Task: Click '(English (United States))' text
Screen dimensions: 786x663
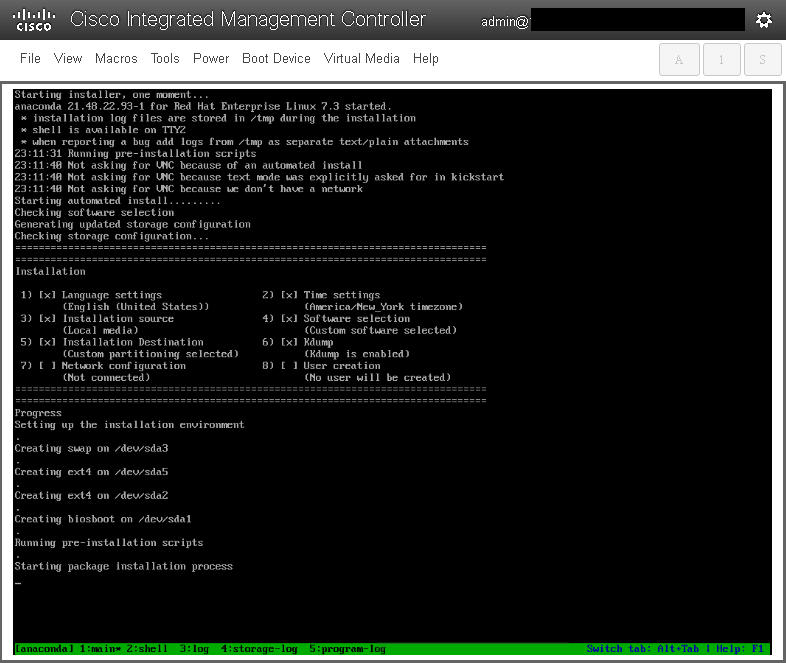Action: coord(136,307)
